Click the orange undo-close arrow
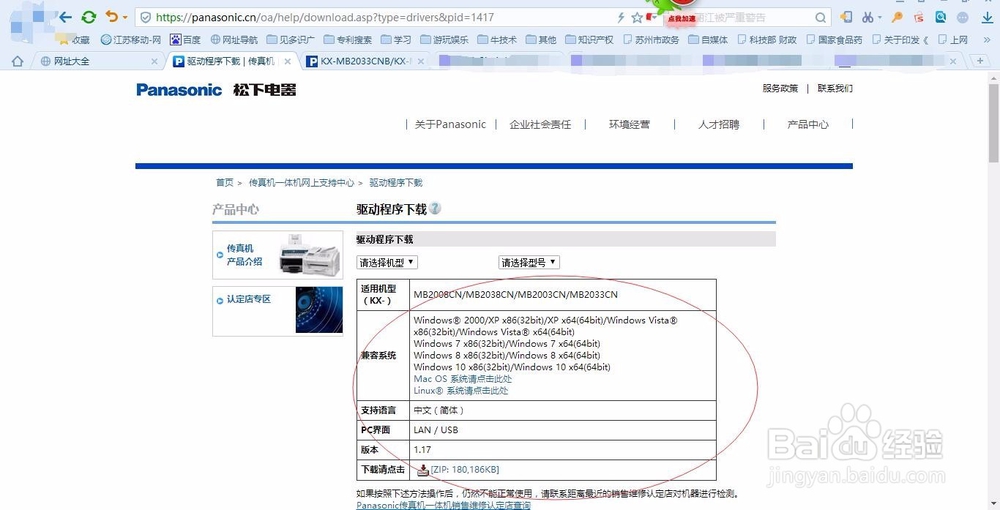The width and height of the screenshot is (1000, 510). click(x=112, y=17)
